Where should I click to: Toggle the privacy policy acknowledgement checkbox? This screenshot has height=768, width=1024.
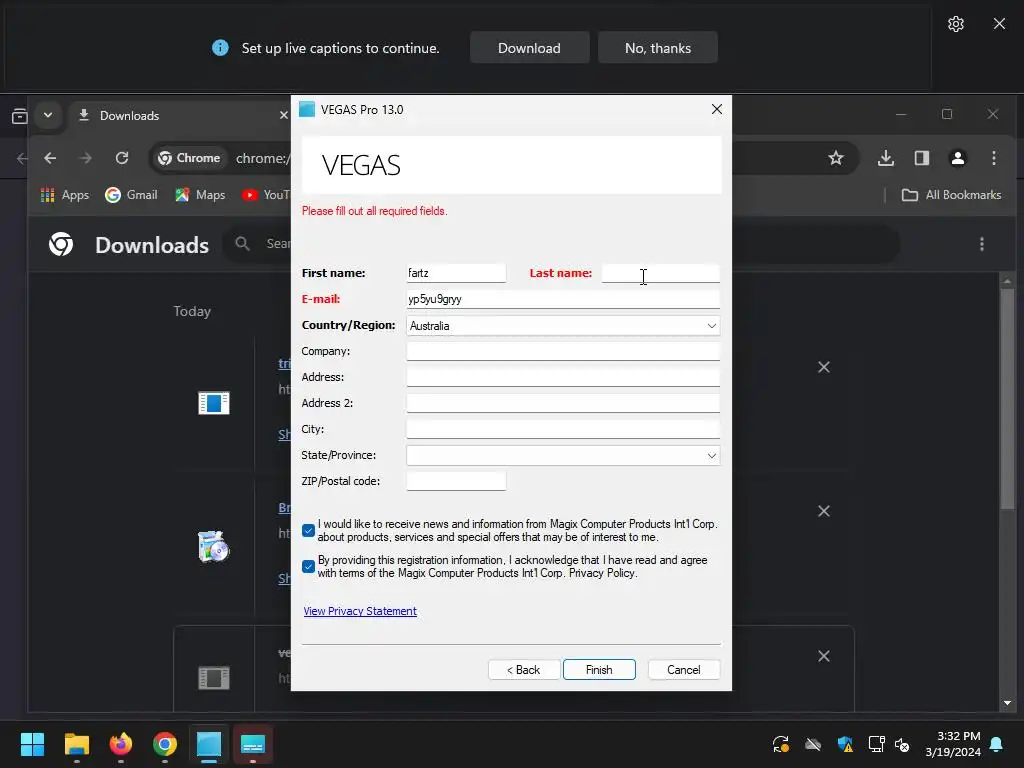pos(308,567)
